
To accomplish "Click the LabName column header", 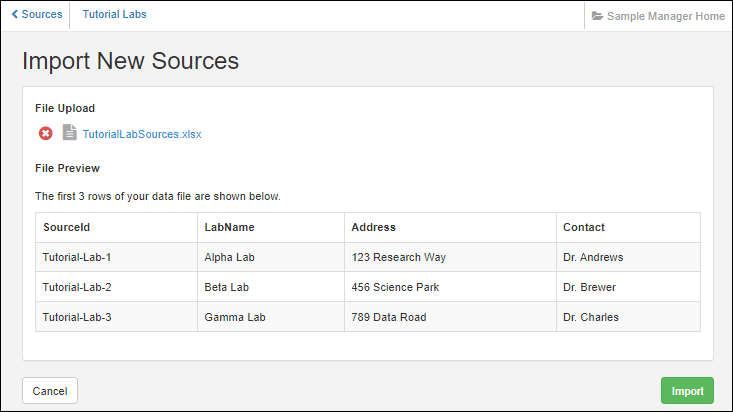I will 228,227.
